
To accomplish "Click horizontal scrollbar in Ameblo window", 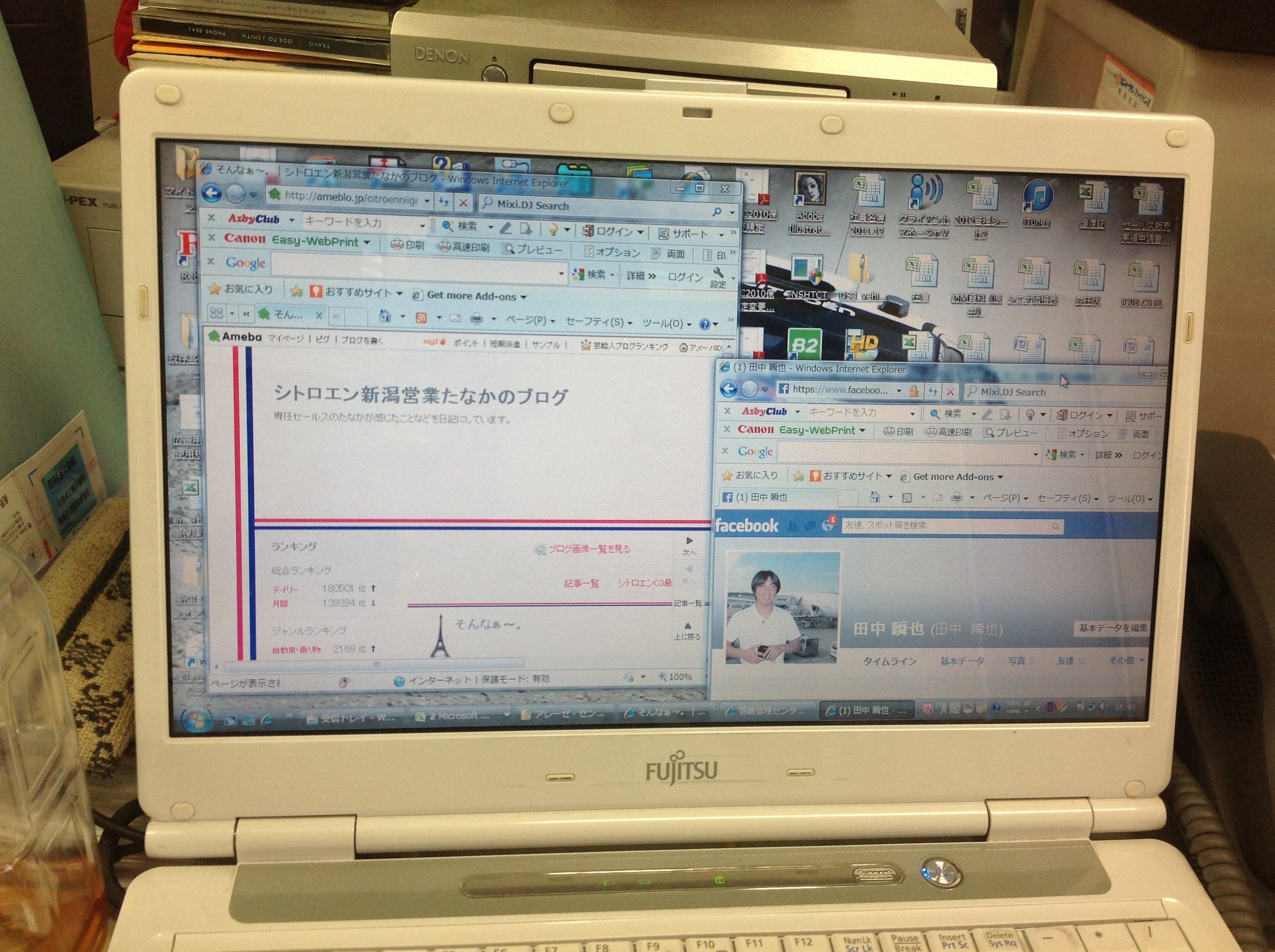I will [375, 664].
